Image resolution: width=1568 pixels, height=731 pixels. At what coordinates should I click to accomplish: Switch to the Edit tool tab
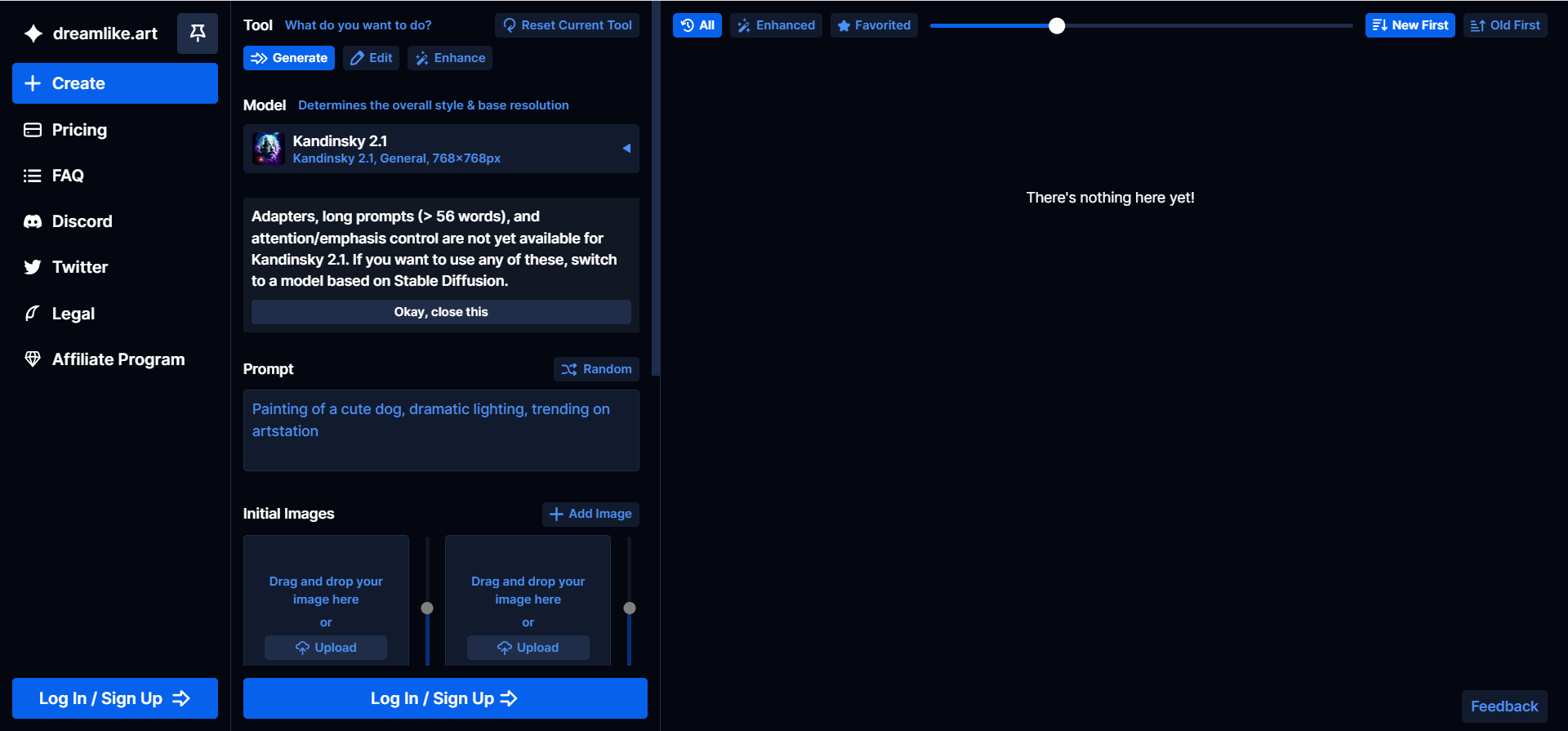372,58
